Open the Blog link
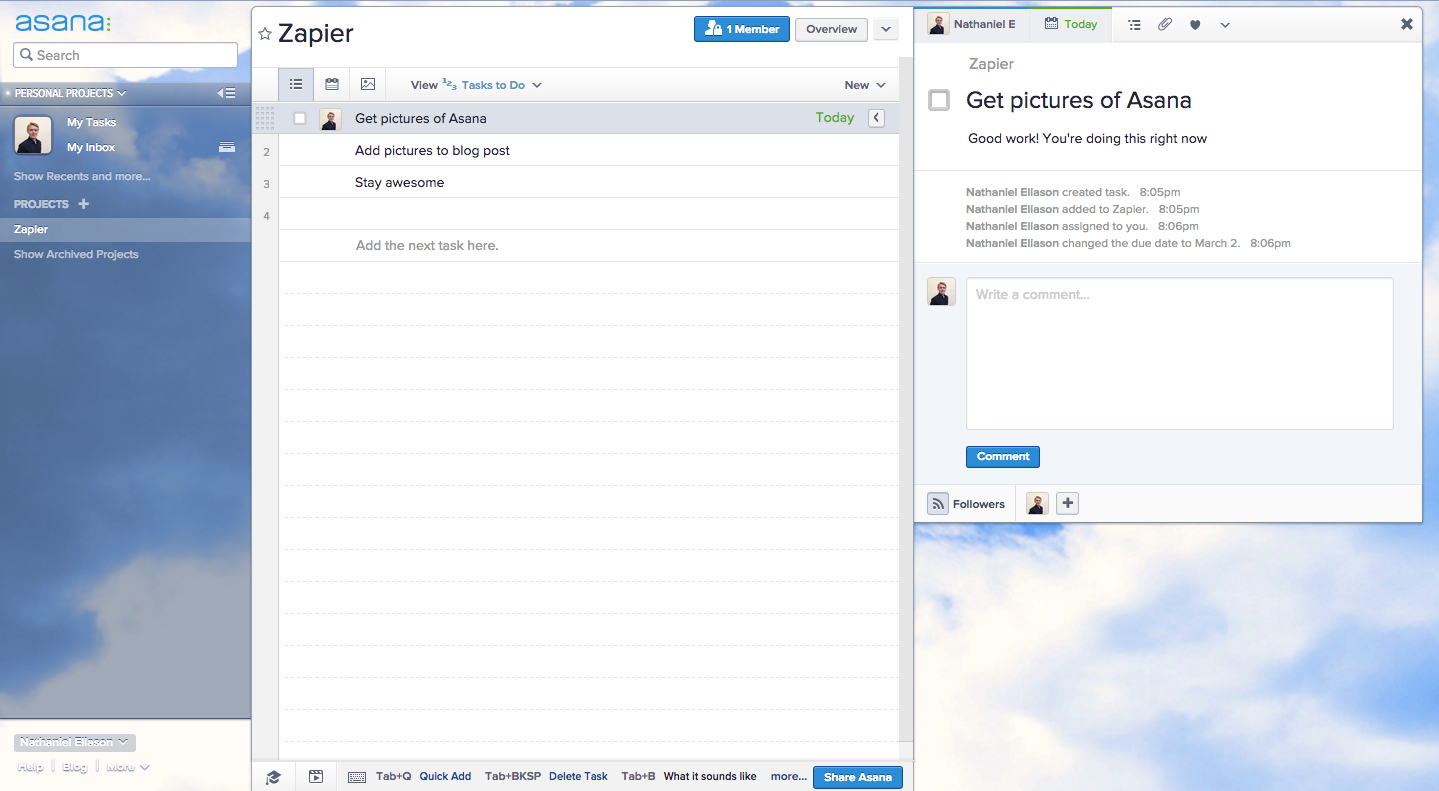Screen dimensions: 1439x791 [x=75, y=767]
